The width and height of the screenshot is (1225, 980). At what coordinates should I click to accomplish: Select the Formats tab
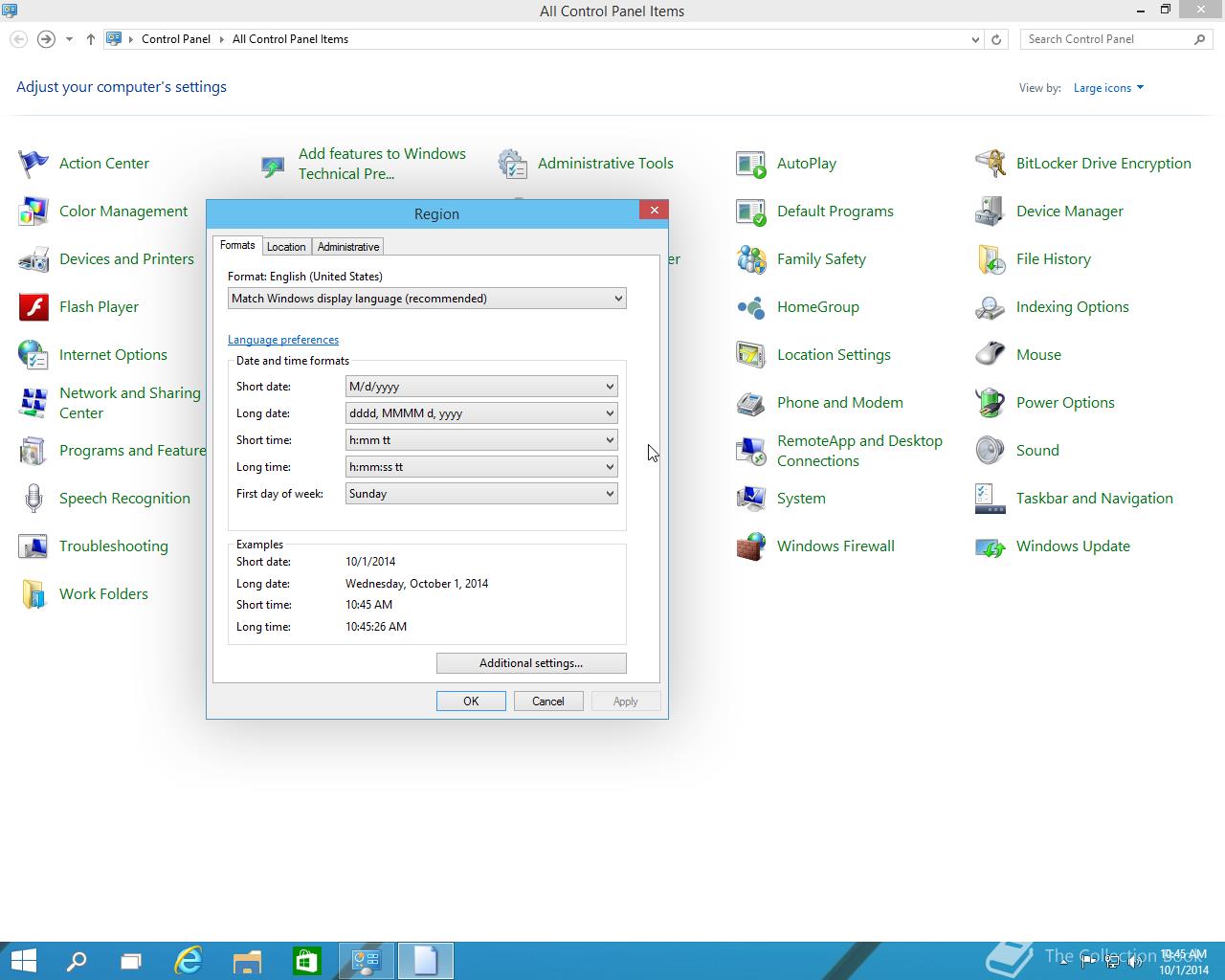tap(237, 245)
